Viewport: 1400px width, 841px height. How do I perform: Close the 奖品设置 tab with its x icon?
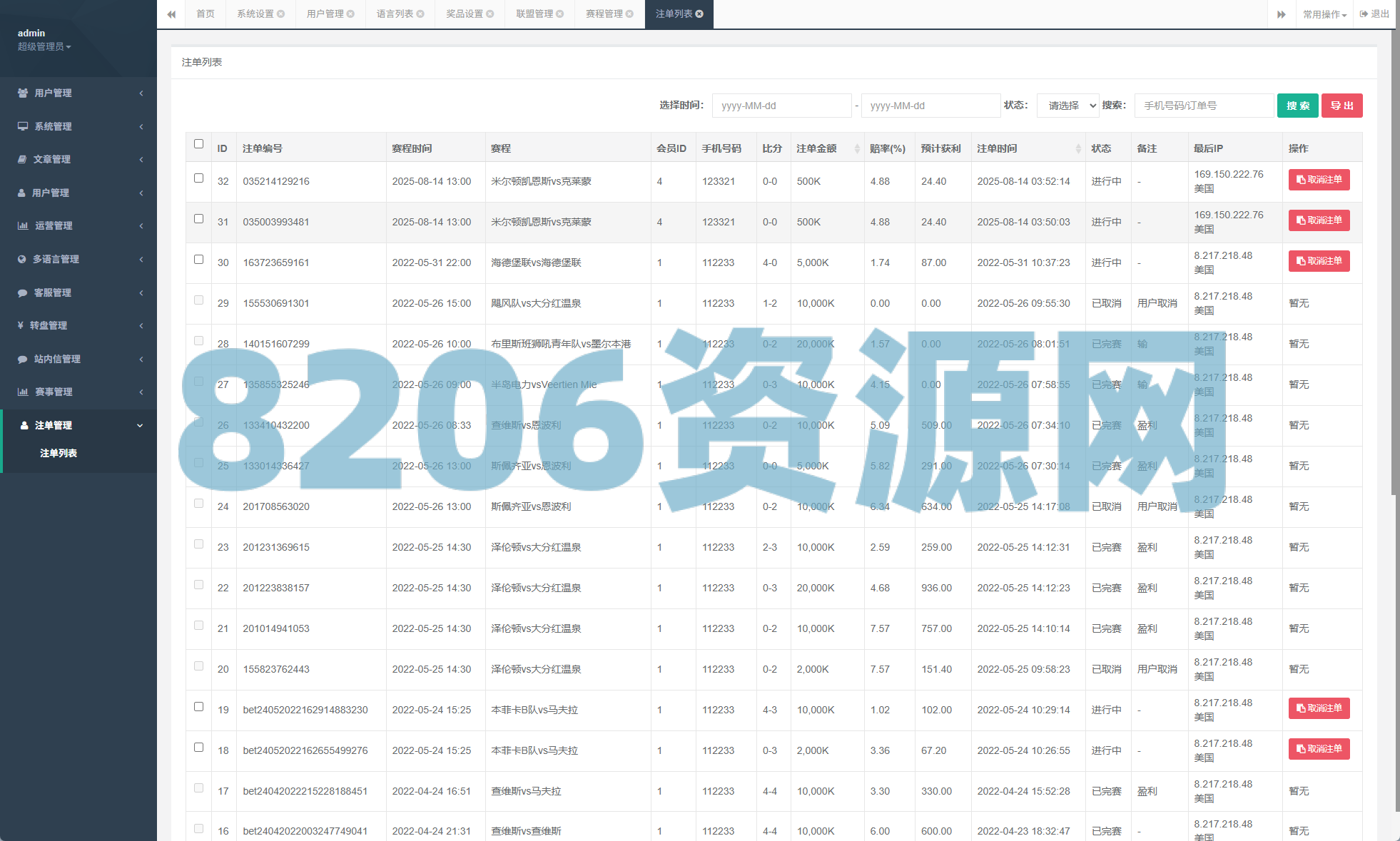point(490,14)
